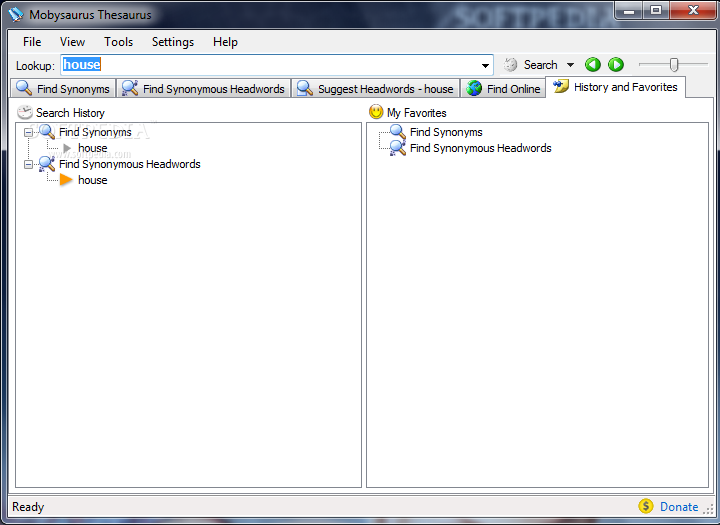Click the Mobysaurus Thesaurus title bar icon
Image resolution: width=720 pixels, height=525 pixels.
tap(16, 15)
